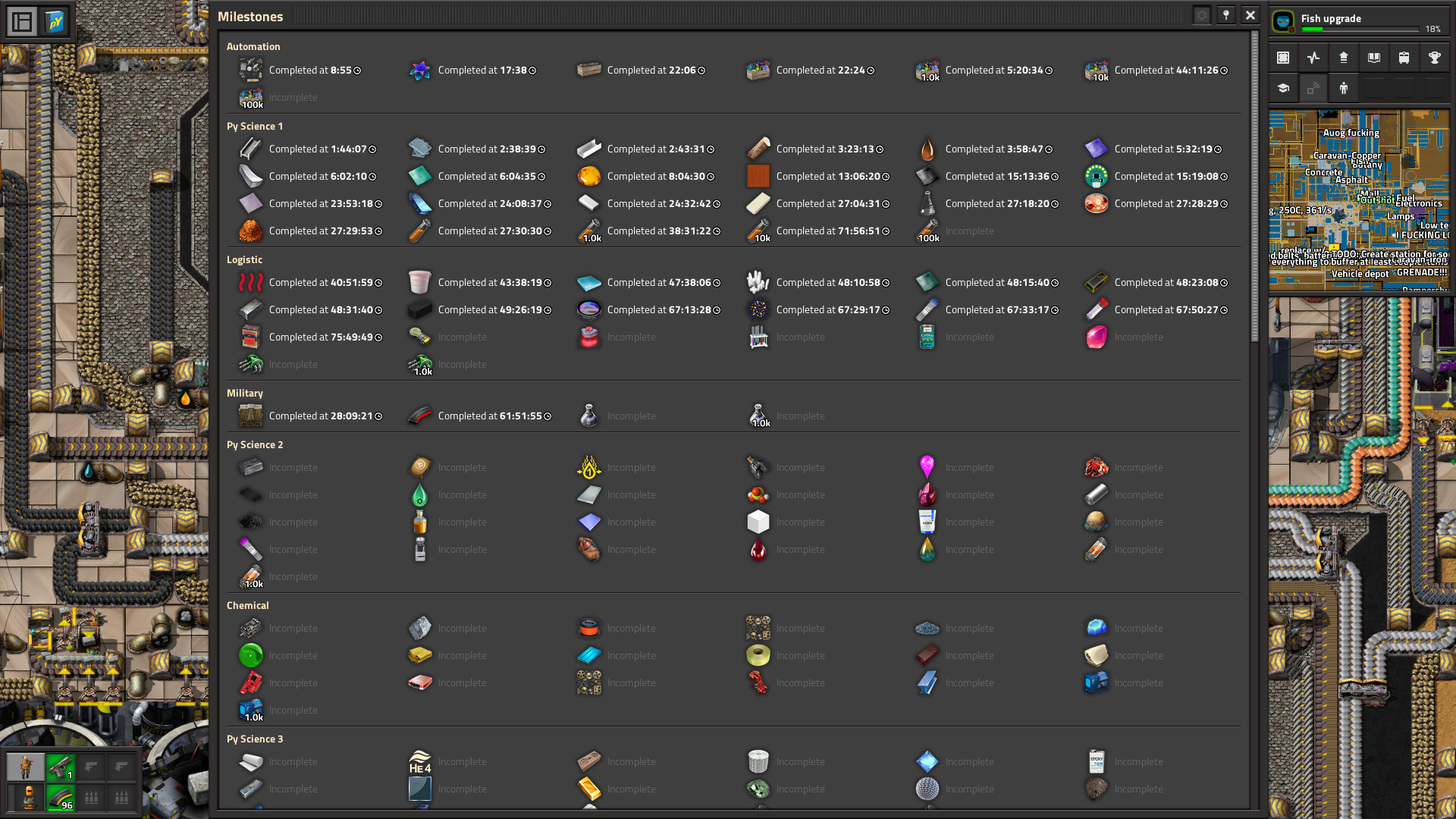
Task: Click the upward arrow shortcut button
Action: point(1344,58)
